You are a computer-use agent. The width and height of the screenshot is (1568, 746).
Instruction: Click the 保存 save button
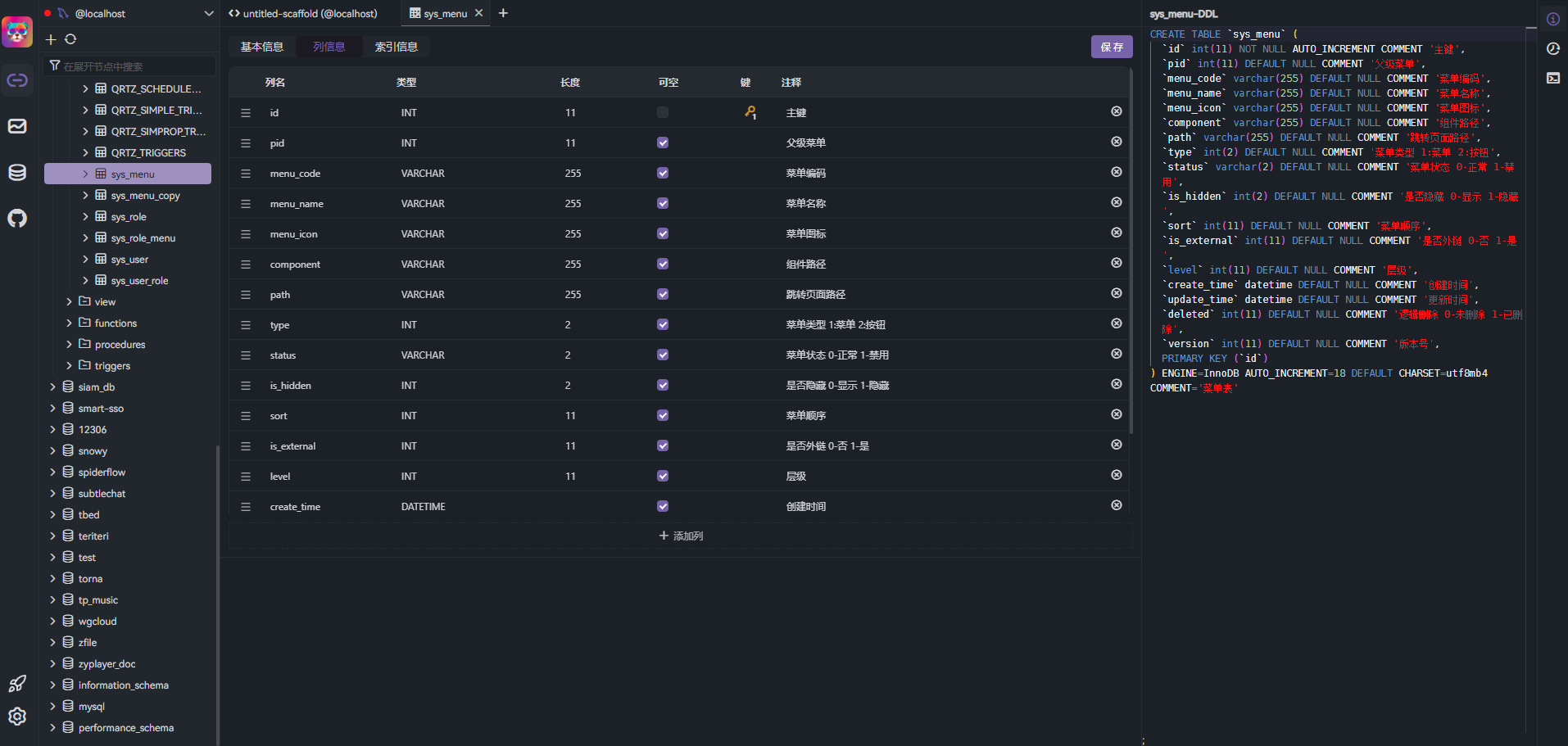coord(1112,47)
